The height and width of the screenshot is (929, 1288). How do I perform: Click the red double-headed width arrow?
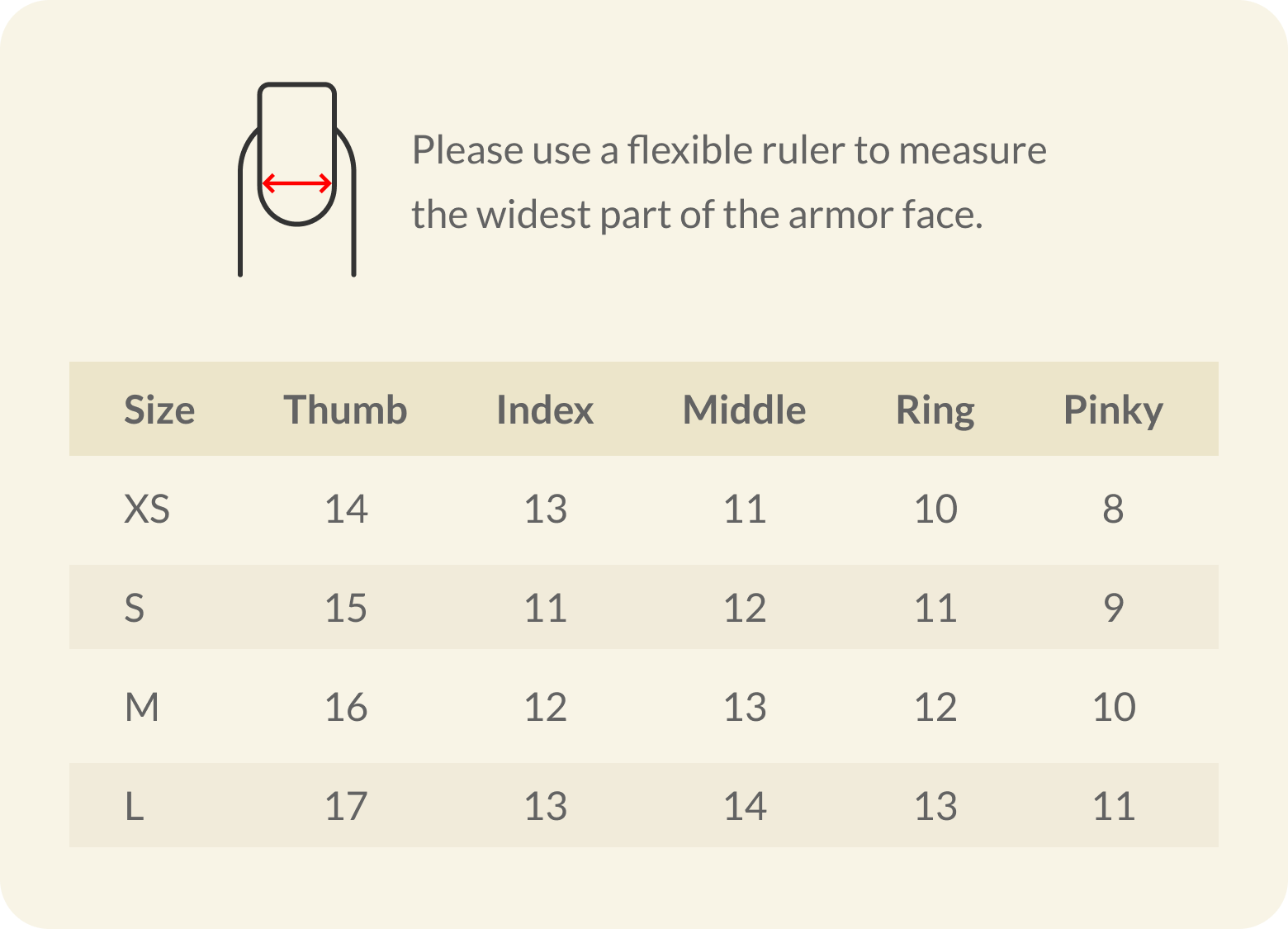coord(297,183)
